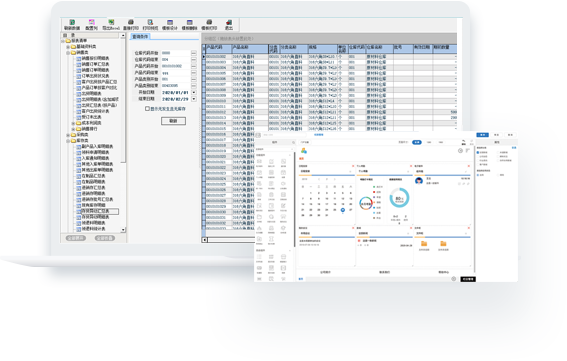
Task: Select the query conditions tab
Action: coord(140,37)
